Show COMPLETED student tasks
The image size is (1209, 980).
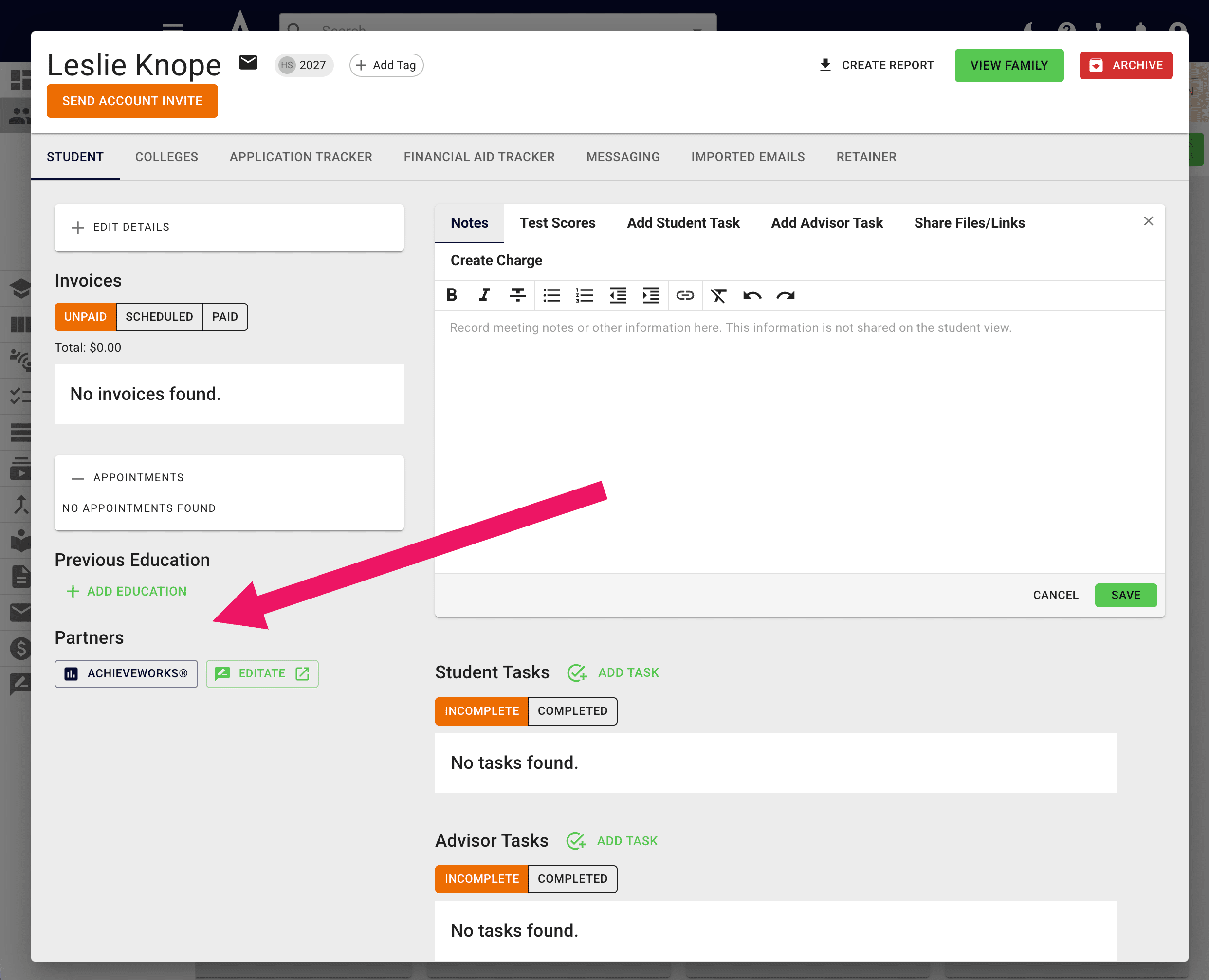click(x=572, y=711)
